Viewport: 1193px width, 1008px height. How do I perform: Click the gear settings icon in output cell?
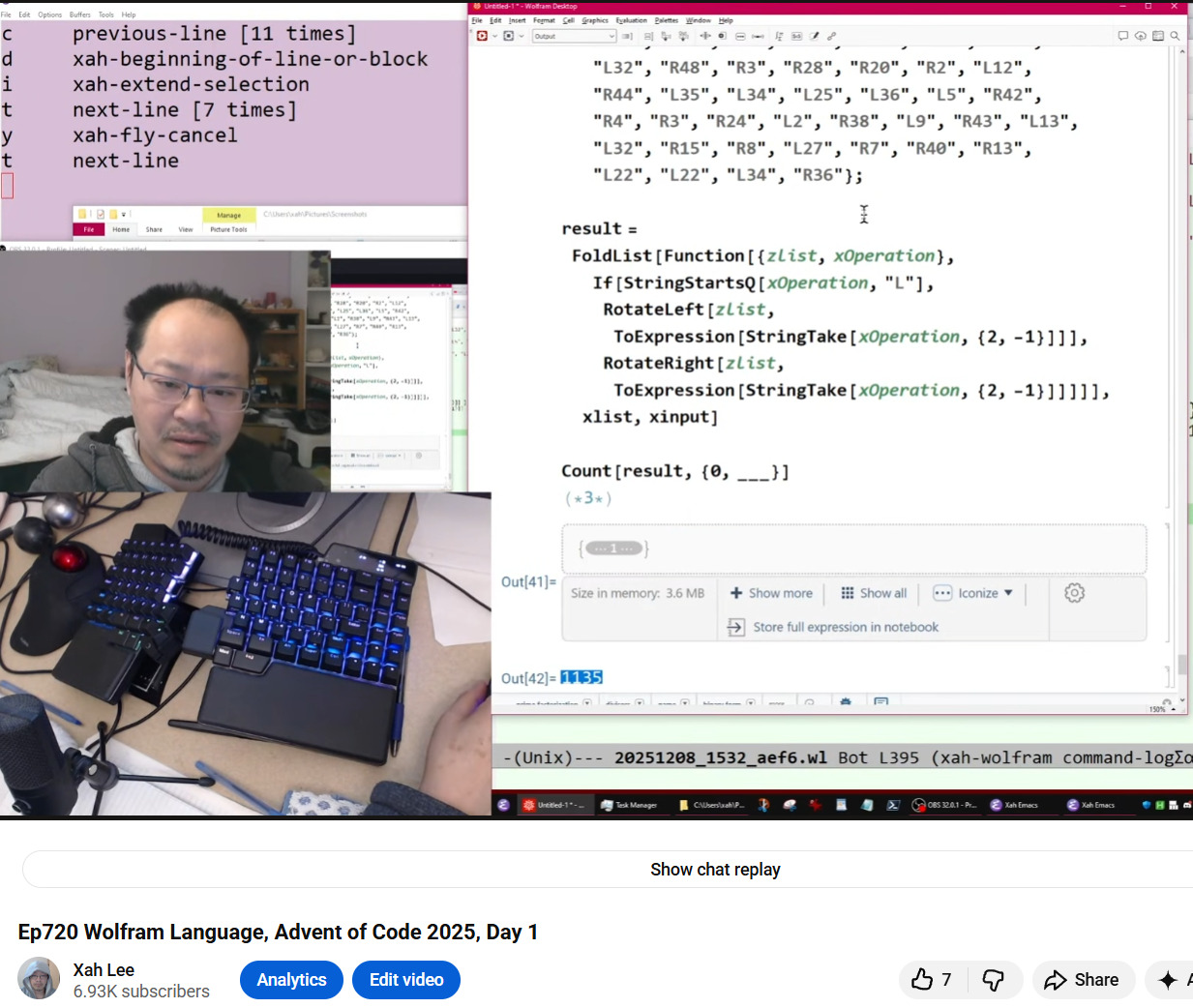1074,593
